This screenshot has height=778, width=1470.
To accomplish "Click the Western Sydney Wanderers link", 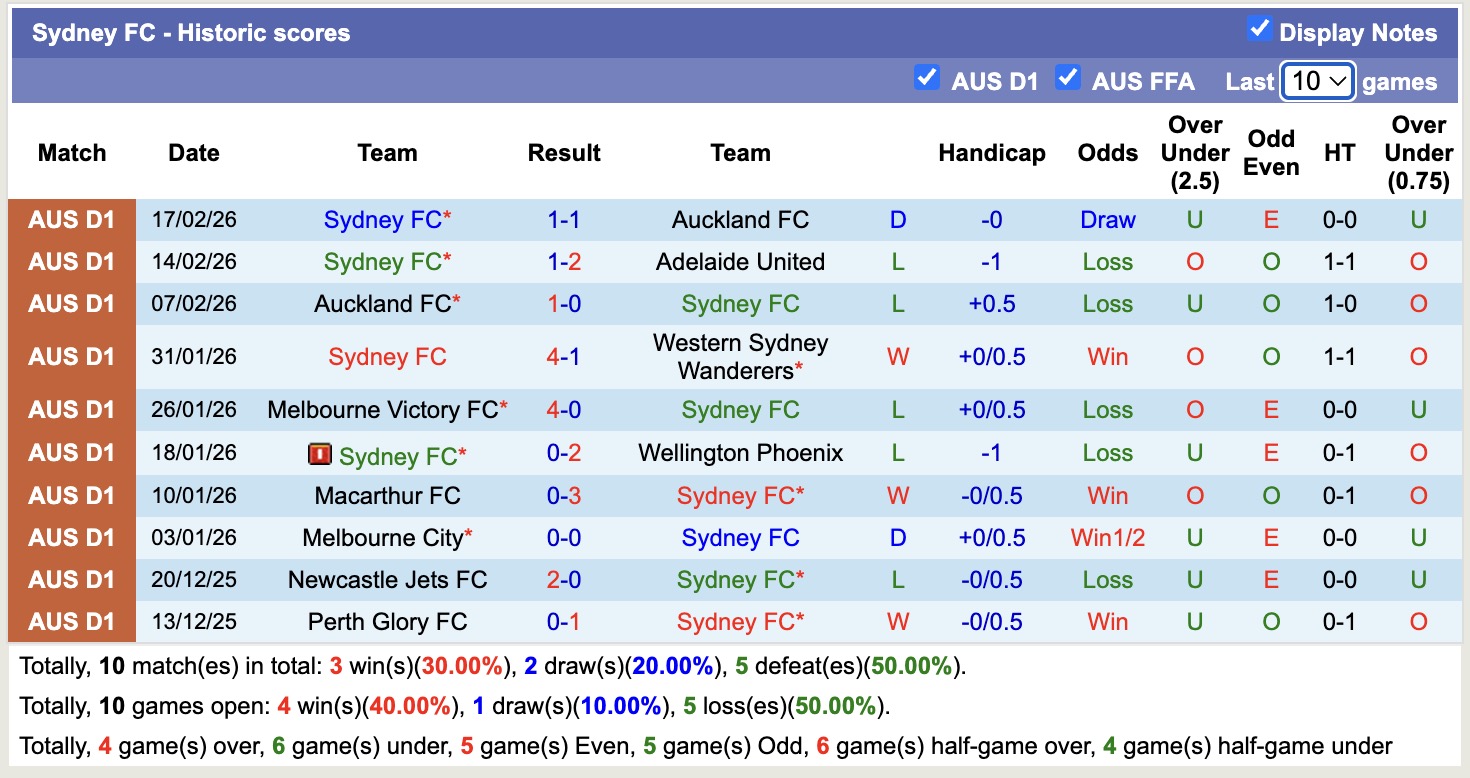I will (x=740, y=356).
